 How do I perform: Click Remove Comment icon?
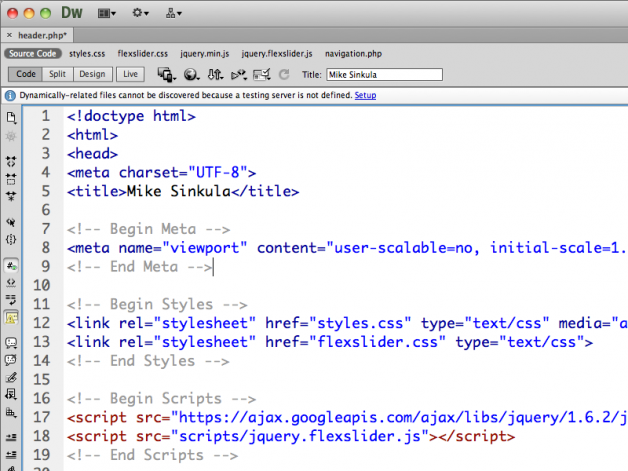[x=11, y=360]
